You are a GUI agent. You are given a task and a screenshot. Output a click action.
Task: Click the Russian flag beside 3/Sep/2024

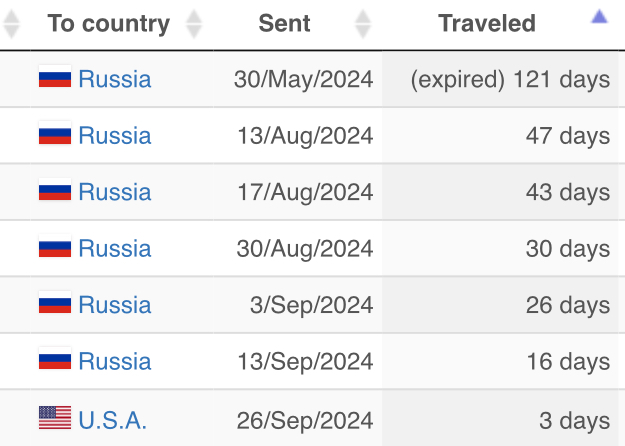[x=54, y=304]
